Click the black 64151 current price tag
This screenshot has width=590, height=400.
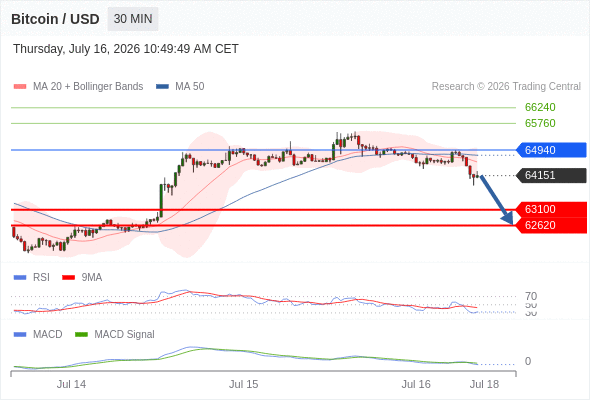coord(551,175)
